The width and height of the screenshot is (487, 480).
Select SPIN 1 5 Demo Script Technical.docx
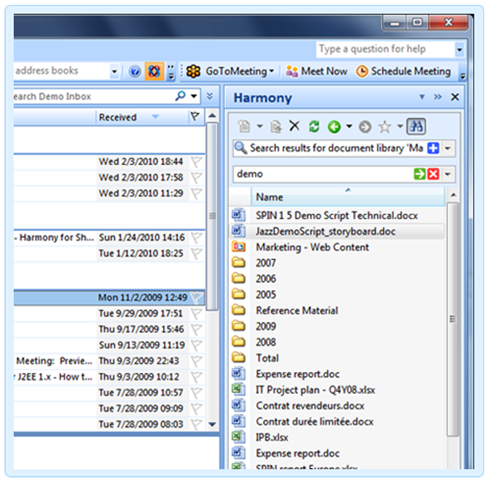point(337,215)
